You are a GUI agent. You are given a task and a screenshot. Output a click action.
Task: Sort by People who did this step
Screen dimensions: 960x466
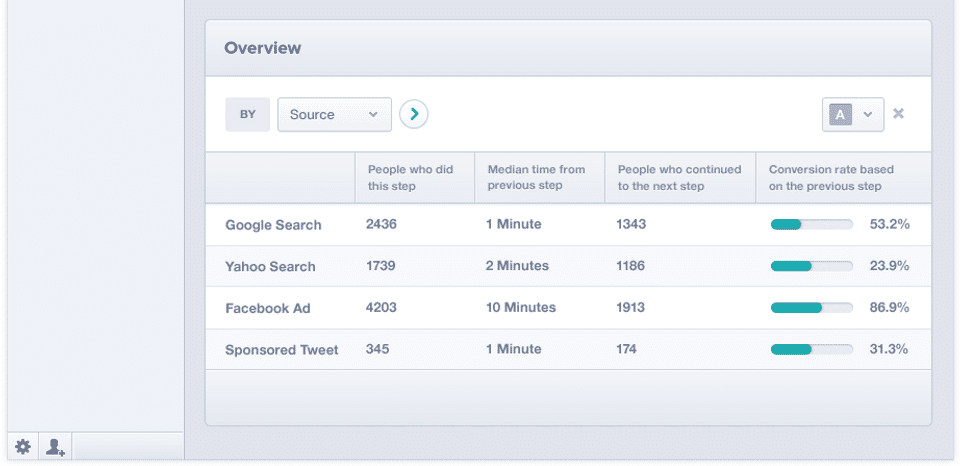(410, 177)
